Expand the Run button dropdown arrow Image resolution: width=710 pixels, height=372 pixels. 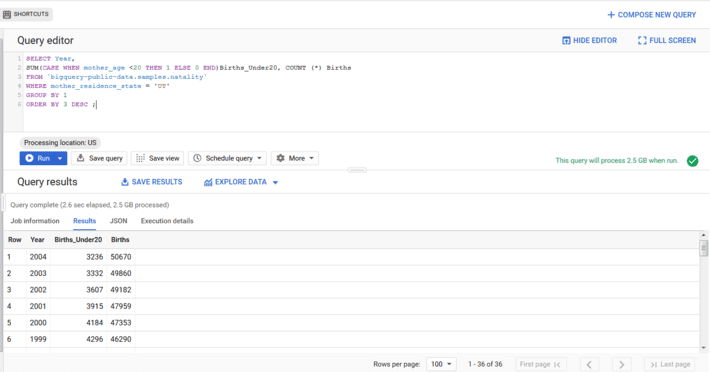[x=60, y=158]
